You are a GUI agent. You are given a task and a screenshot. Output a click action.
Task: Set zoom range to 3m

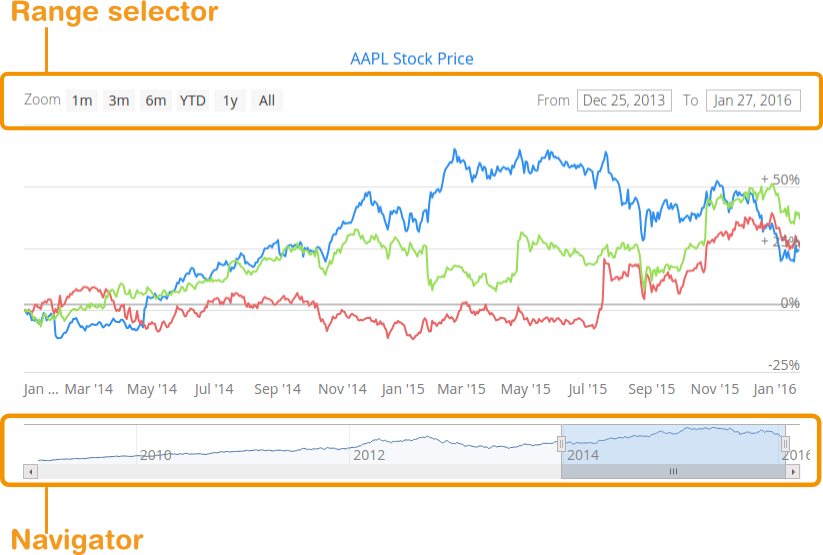pos(119,100)
